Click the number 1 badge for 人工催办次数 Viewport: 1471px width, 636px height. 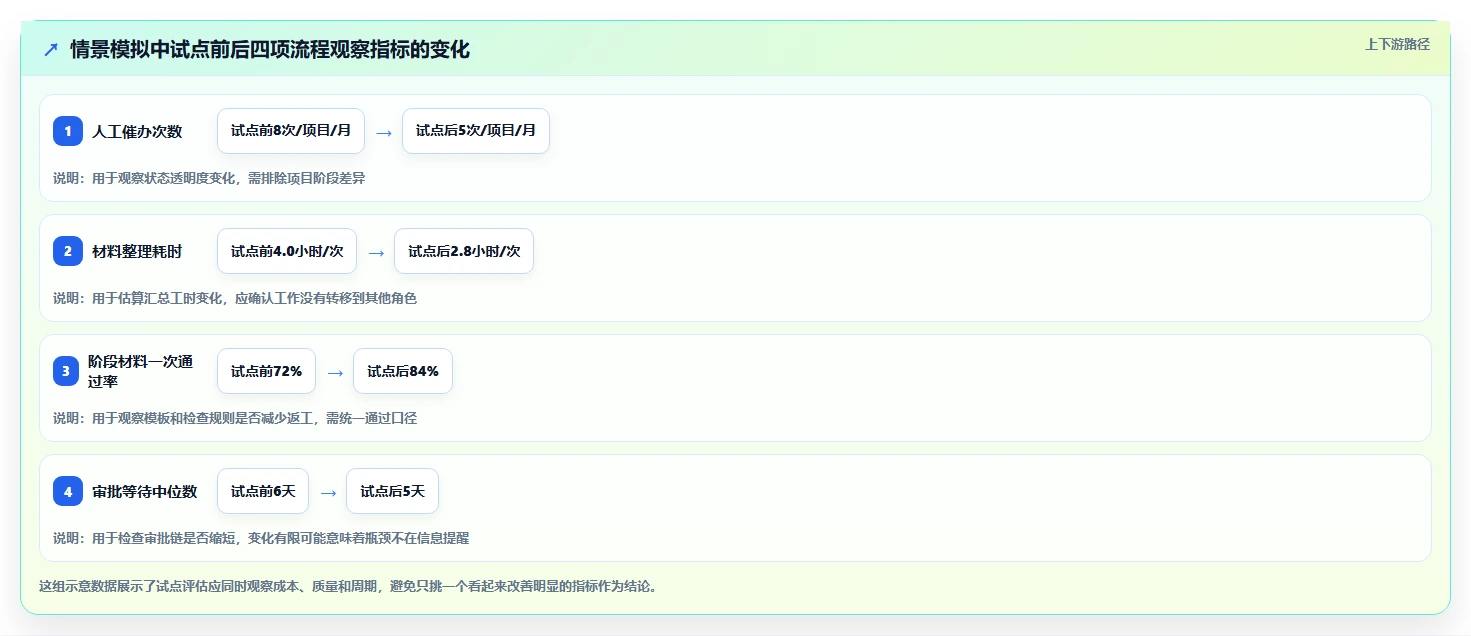coord(68,131)
